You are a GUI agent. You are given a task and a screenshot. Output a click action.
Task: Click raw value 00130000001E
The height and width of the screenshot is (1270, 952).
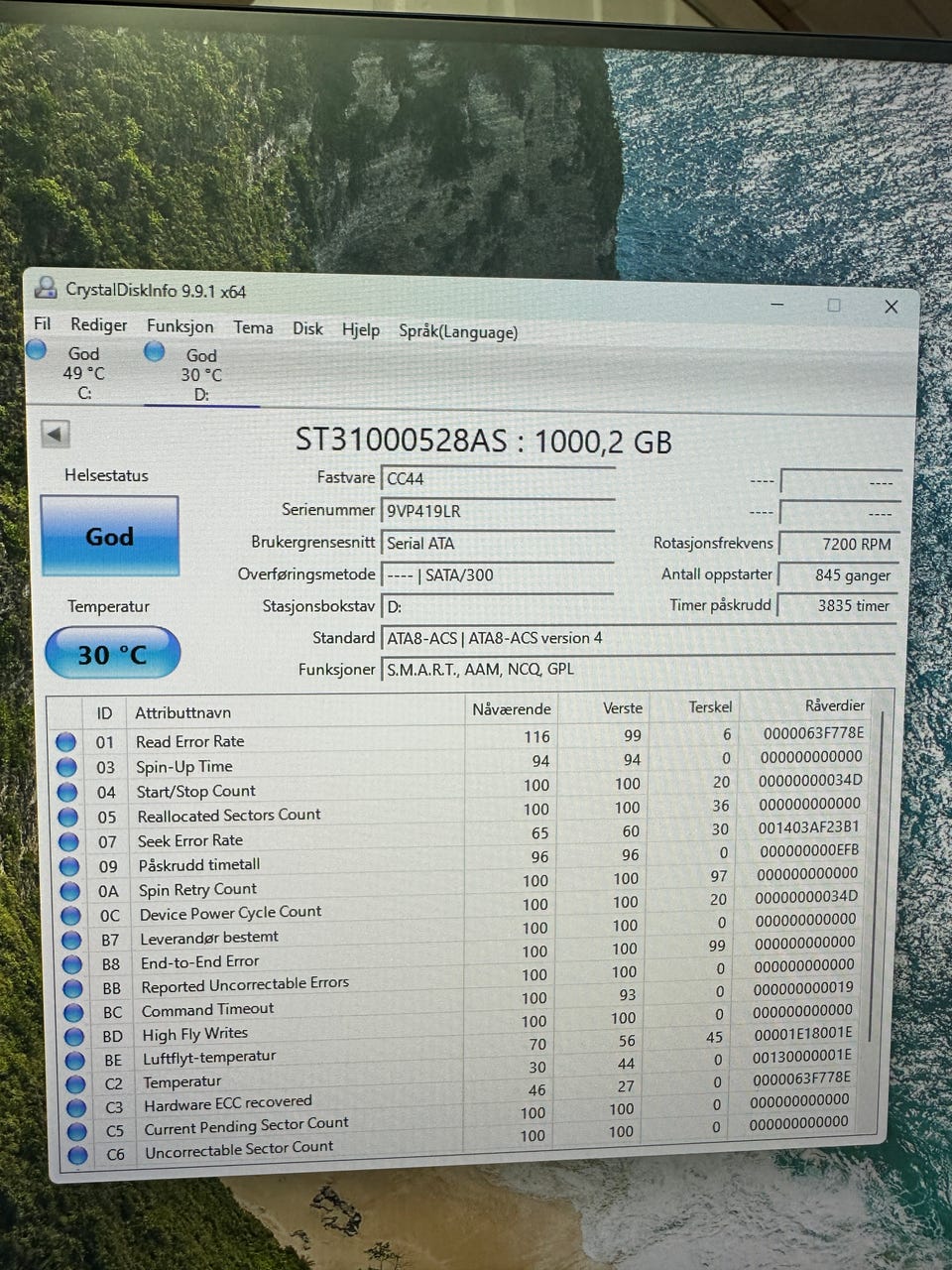801,1056
